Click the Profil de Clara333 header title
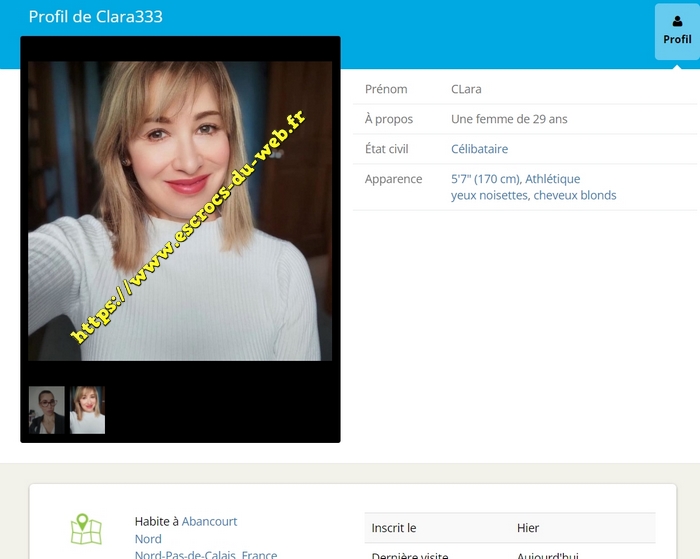Image resolution: width=700 pixels, height=559 pixels. [95, 17]
